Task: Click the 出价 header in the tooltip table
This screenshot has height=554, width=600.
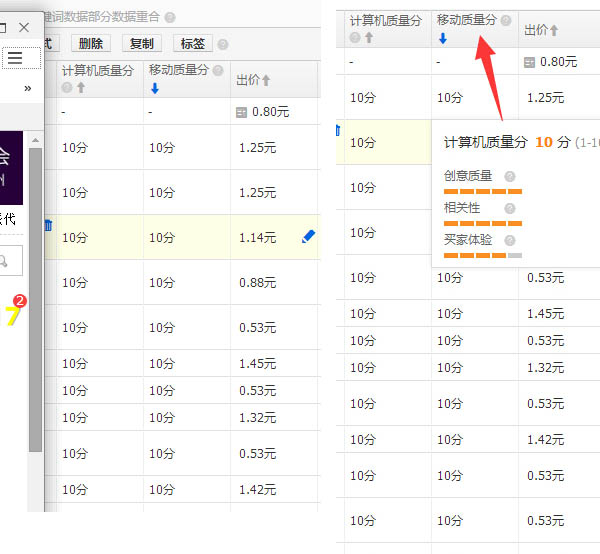Action: point(536,30)
